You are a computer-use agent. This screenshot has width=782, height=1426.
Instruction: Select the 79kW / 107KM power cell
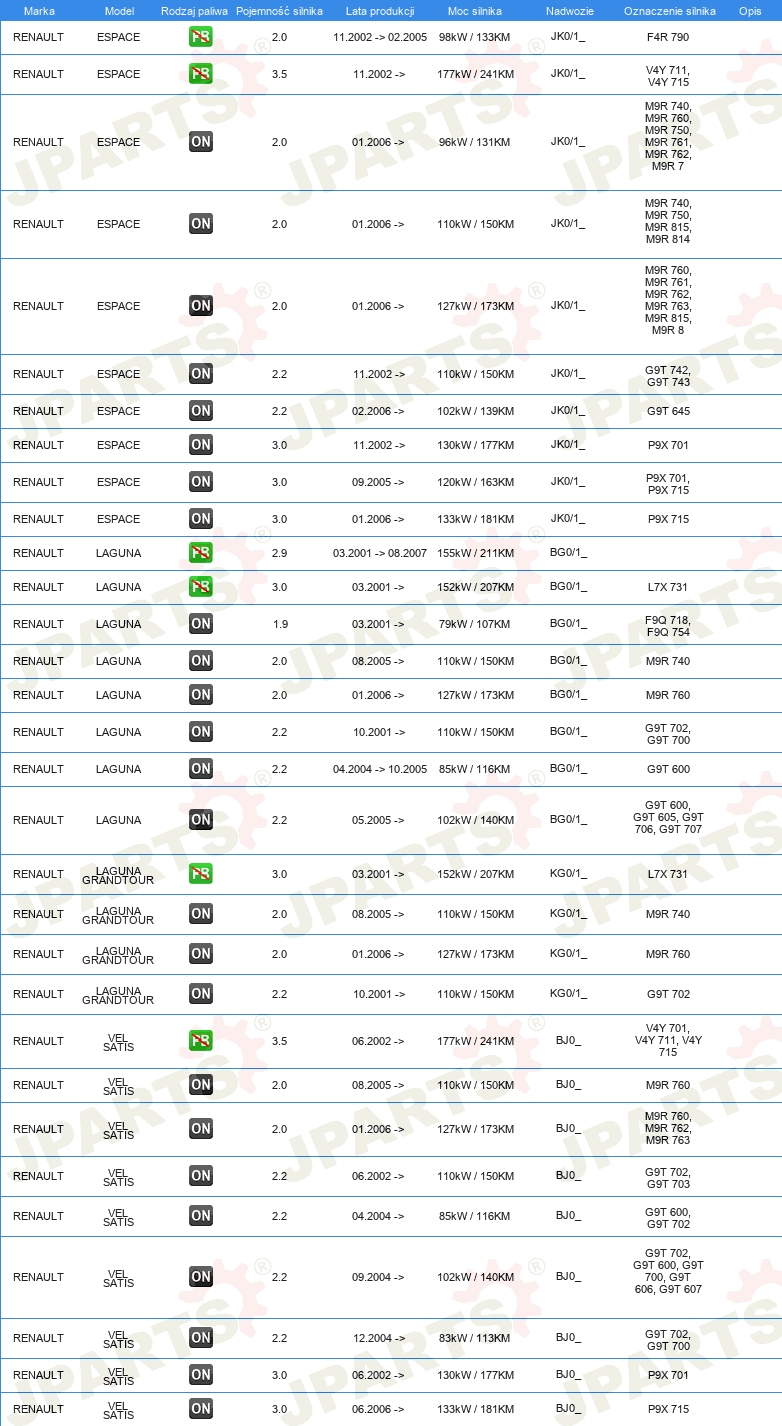[475, 624]
